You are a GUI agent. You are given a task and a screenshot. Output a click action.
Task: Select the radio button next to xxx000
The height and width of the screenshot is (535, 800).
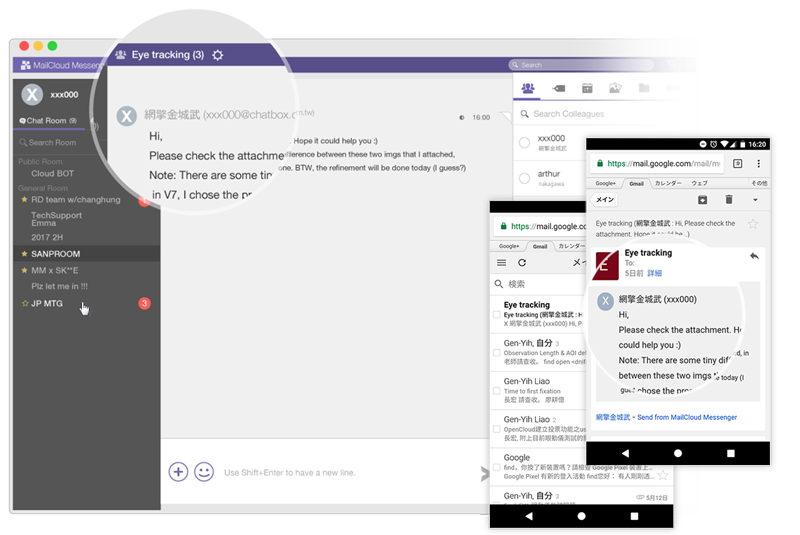point(525,143)
